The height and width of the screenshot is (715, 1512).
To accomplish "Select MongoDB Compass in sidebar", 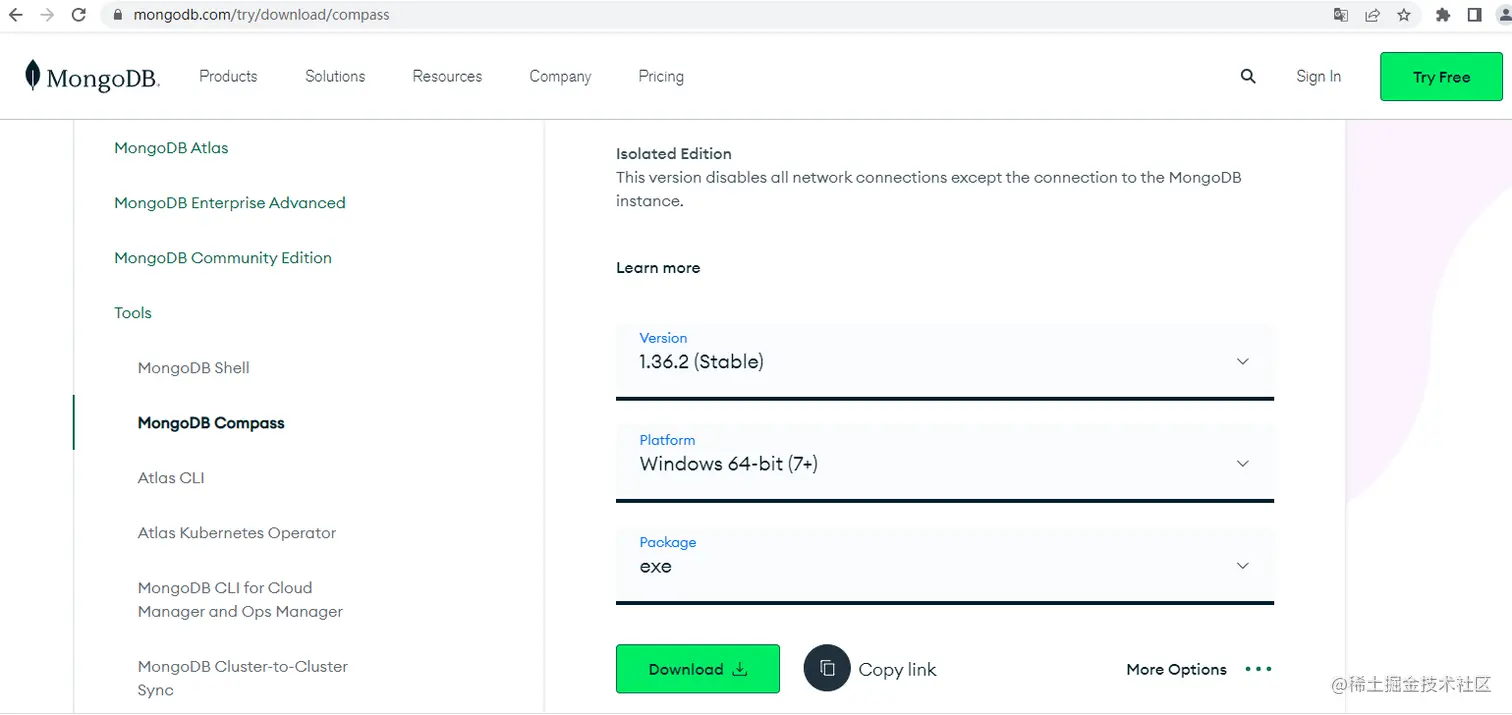I will (x=211, y=423).
